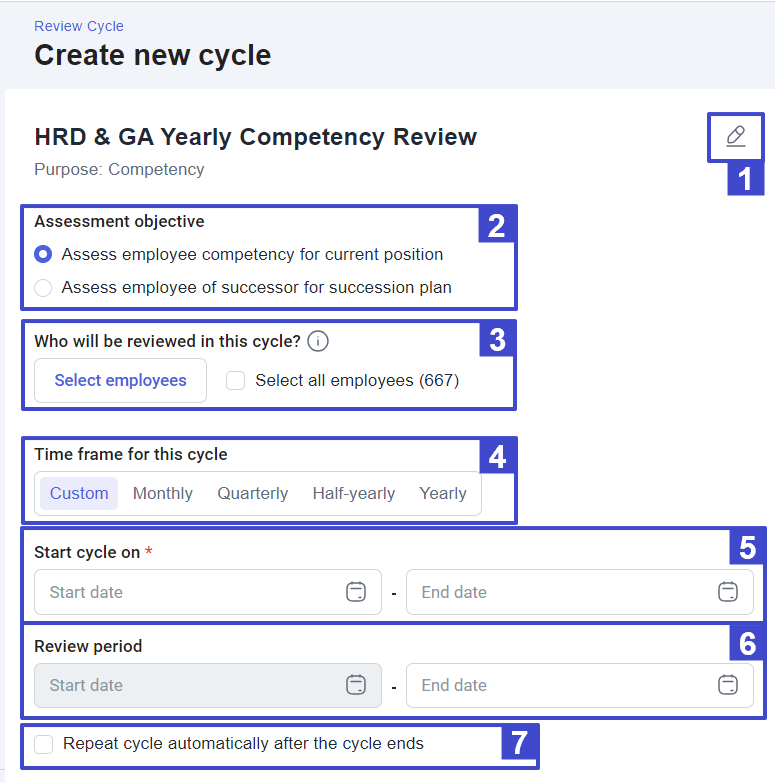Image resolution: width=775 pixels, height=783 pixels.
Task: Open the Review Cycle breadcrumb link
Action: click(x=79, y=26)
